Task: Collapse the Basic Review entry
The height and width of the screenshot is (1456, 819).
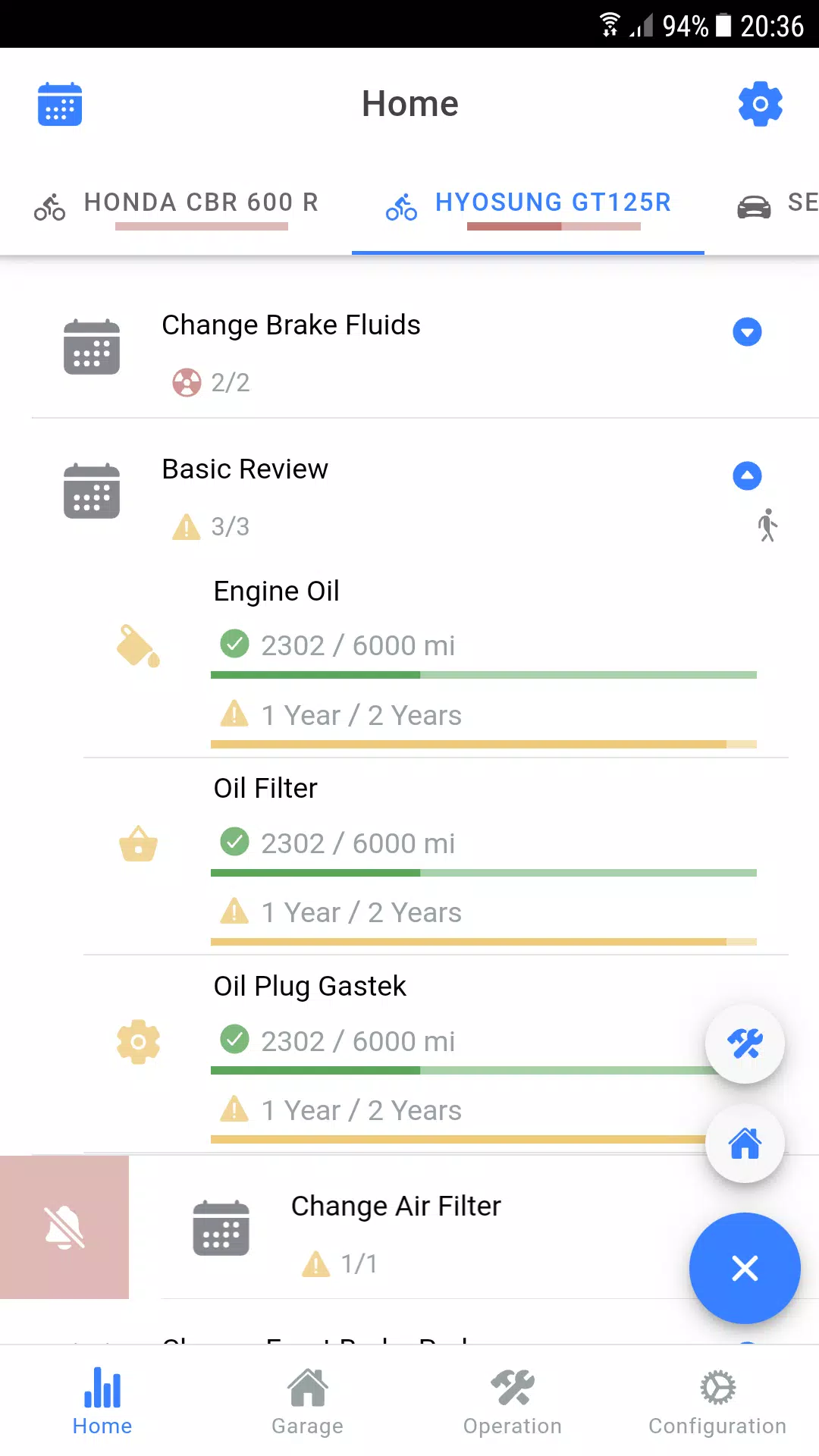Action: pos(747,475)
